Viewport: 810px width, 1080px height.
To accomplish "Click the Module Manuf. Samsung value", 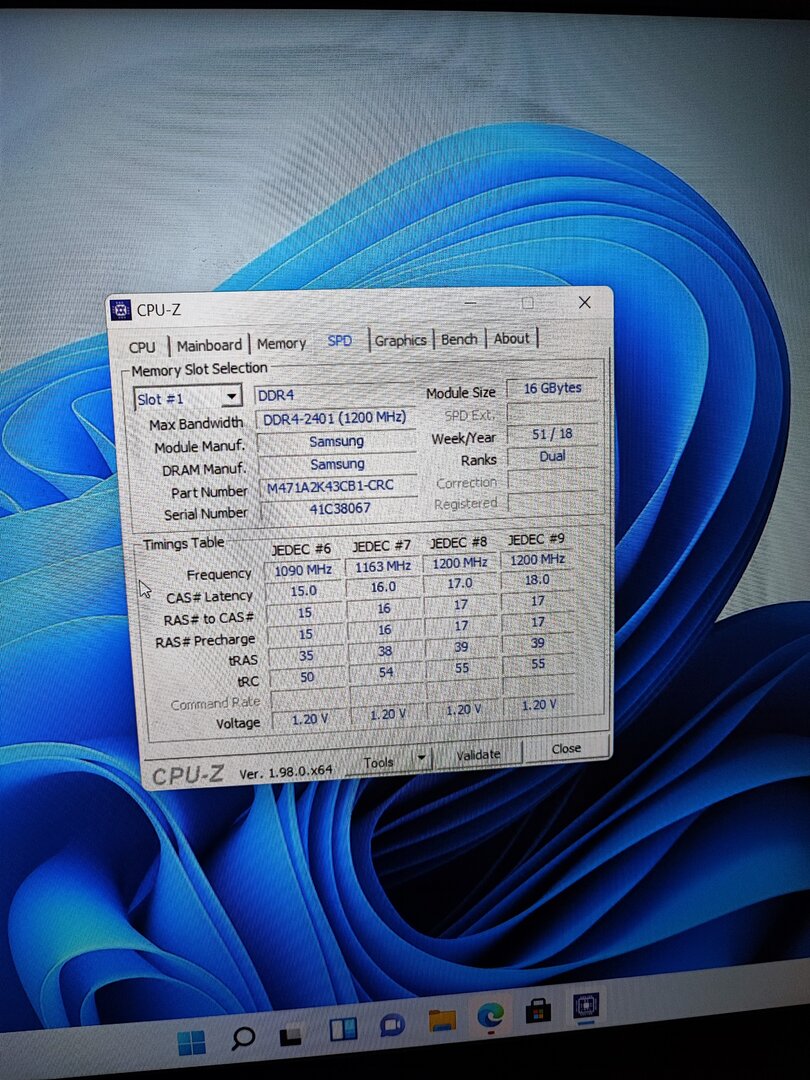I will point(336,442).
